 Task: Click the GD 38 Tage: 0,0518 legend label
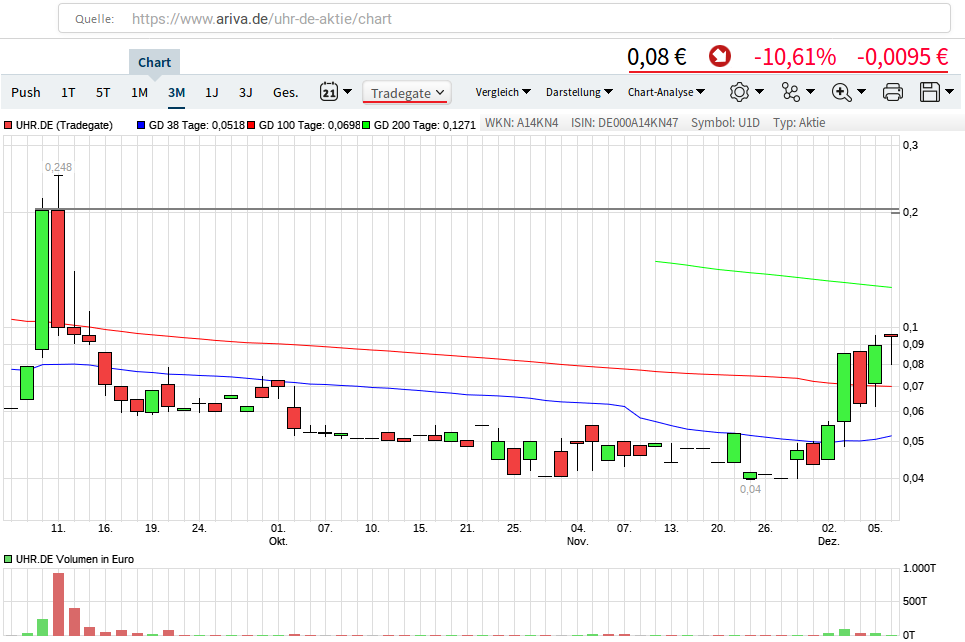pyautogui.click(x=197, y=125)
